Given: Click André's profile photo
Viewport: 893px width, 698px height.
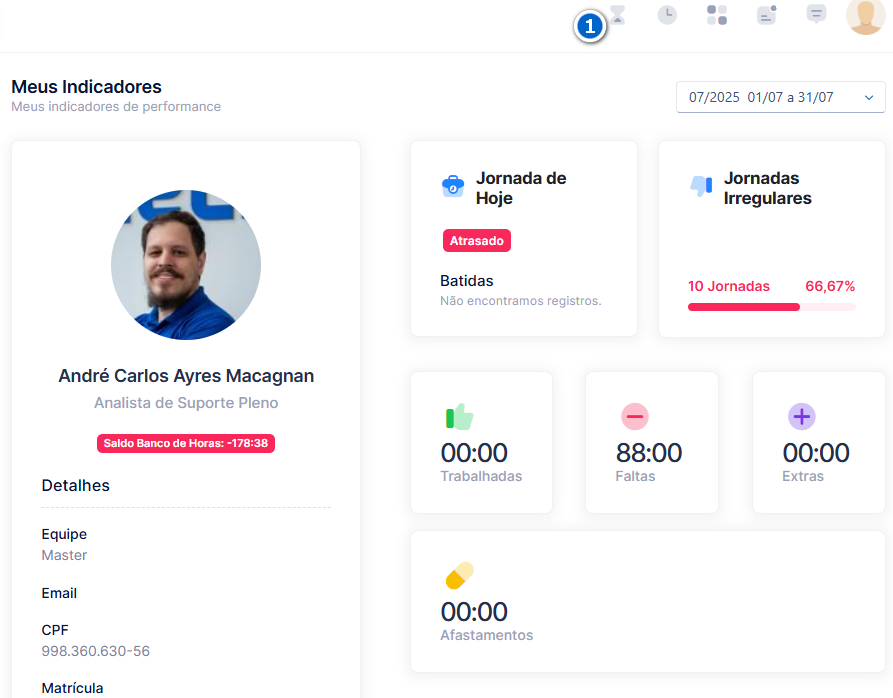Looking at the screenshot, I should point(186,265).
